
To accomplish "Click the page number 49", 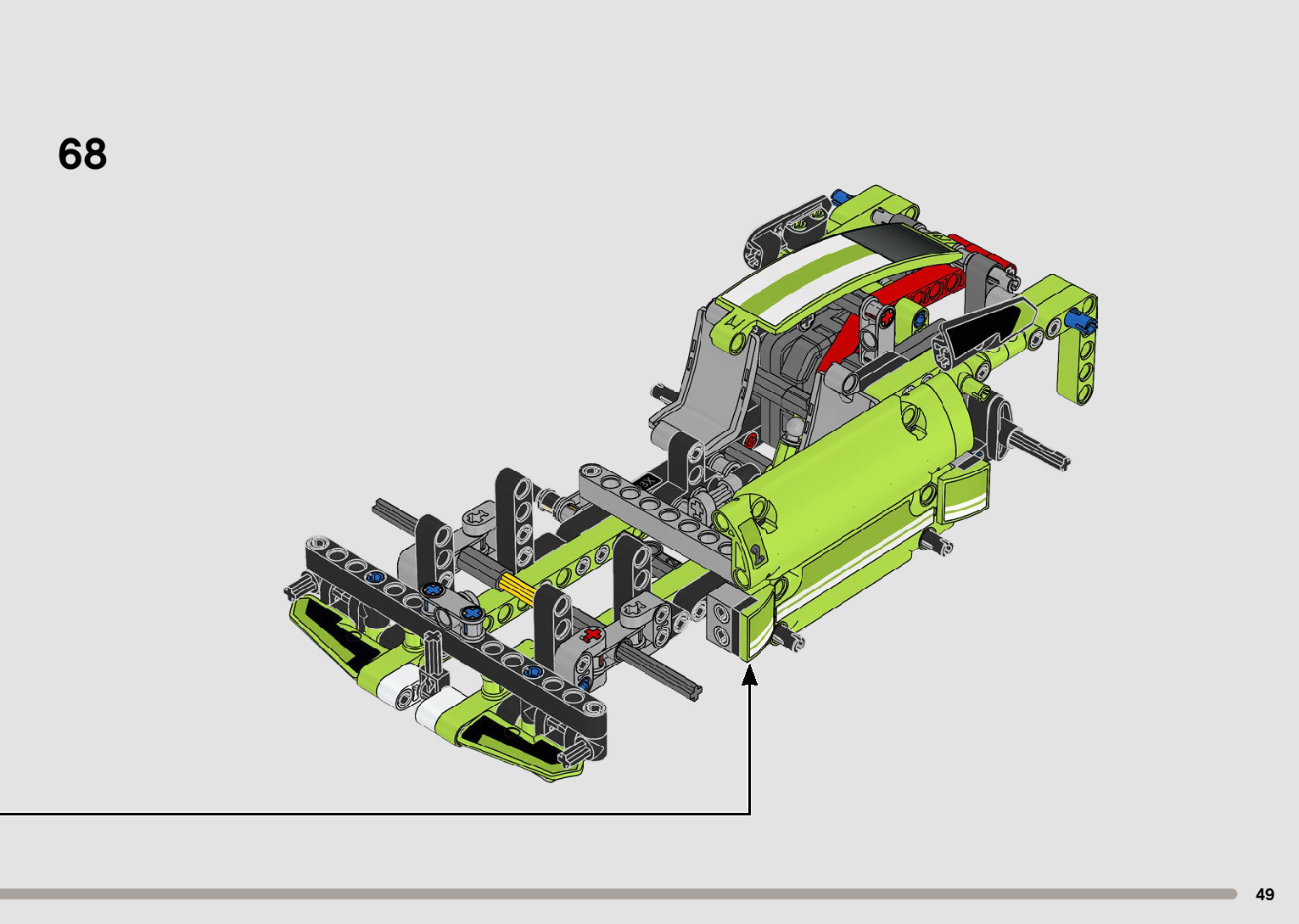I will 1264,894.
